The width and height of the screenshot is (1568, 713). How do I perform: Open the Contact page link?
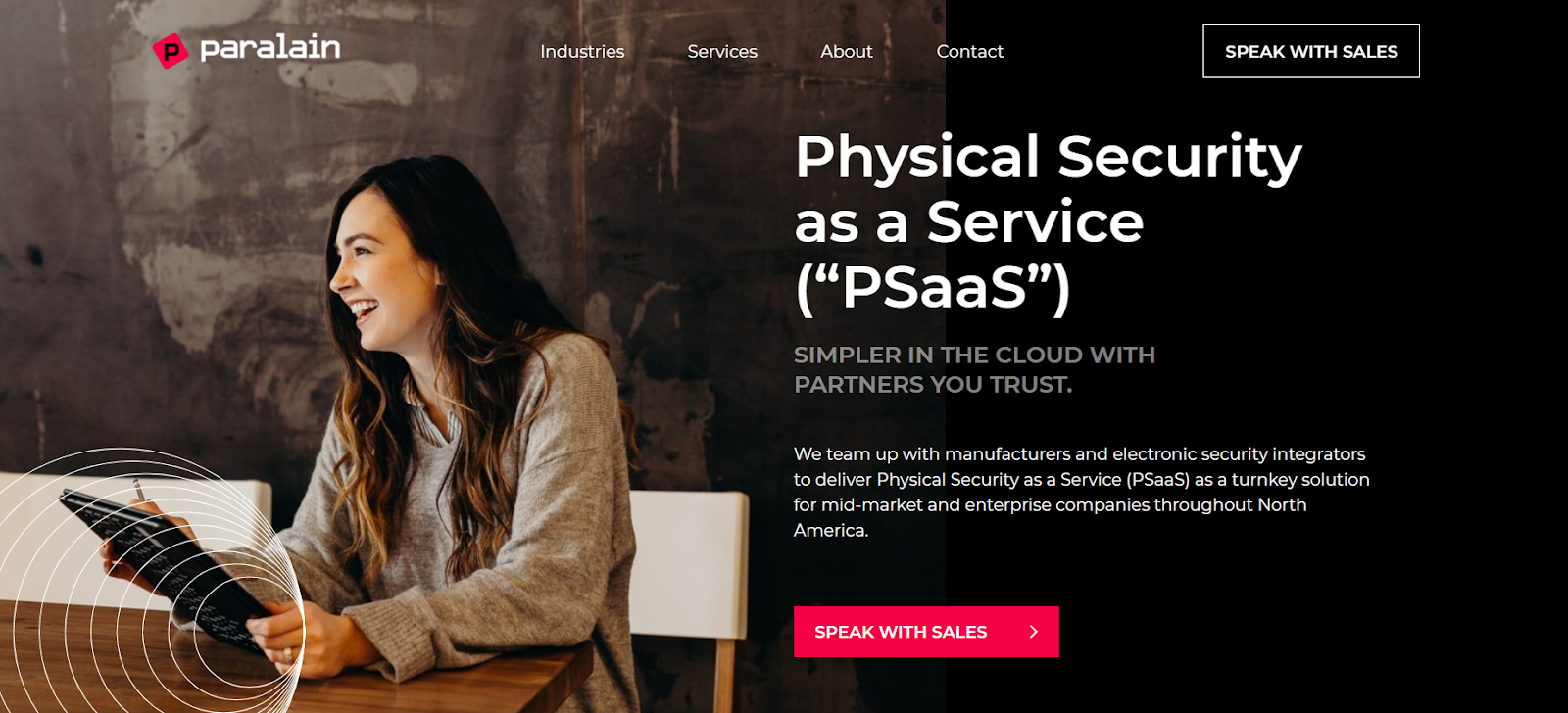(969, 51)
